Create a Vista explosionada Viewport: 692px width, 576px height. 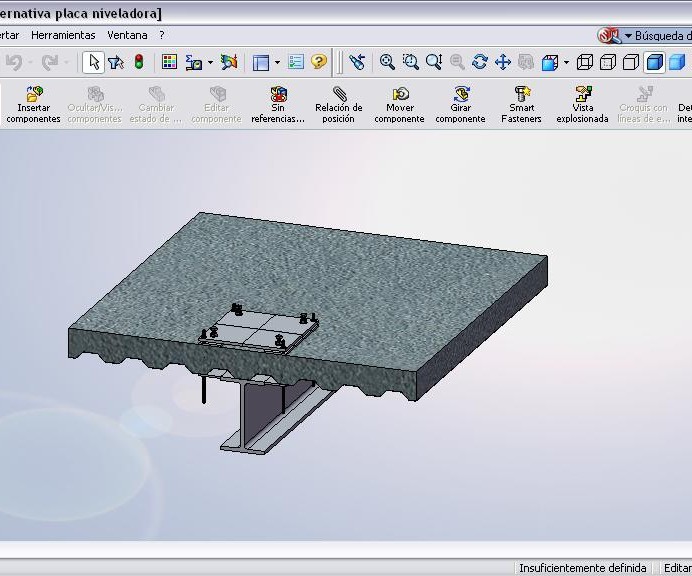(582, 104)
